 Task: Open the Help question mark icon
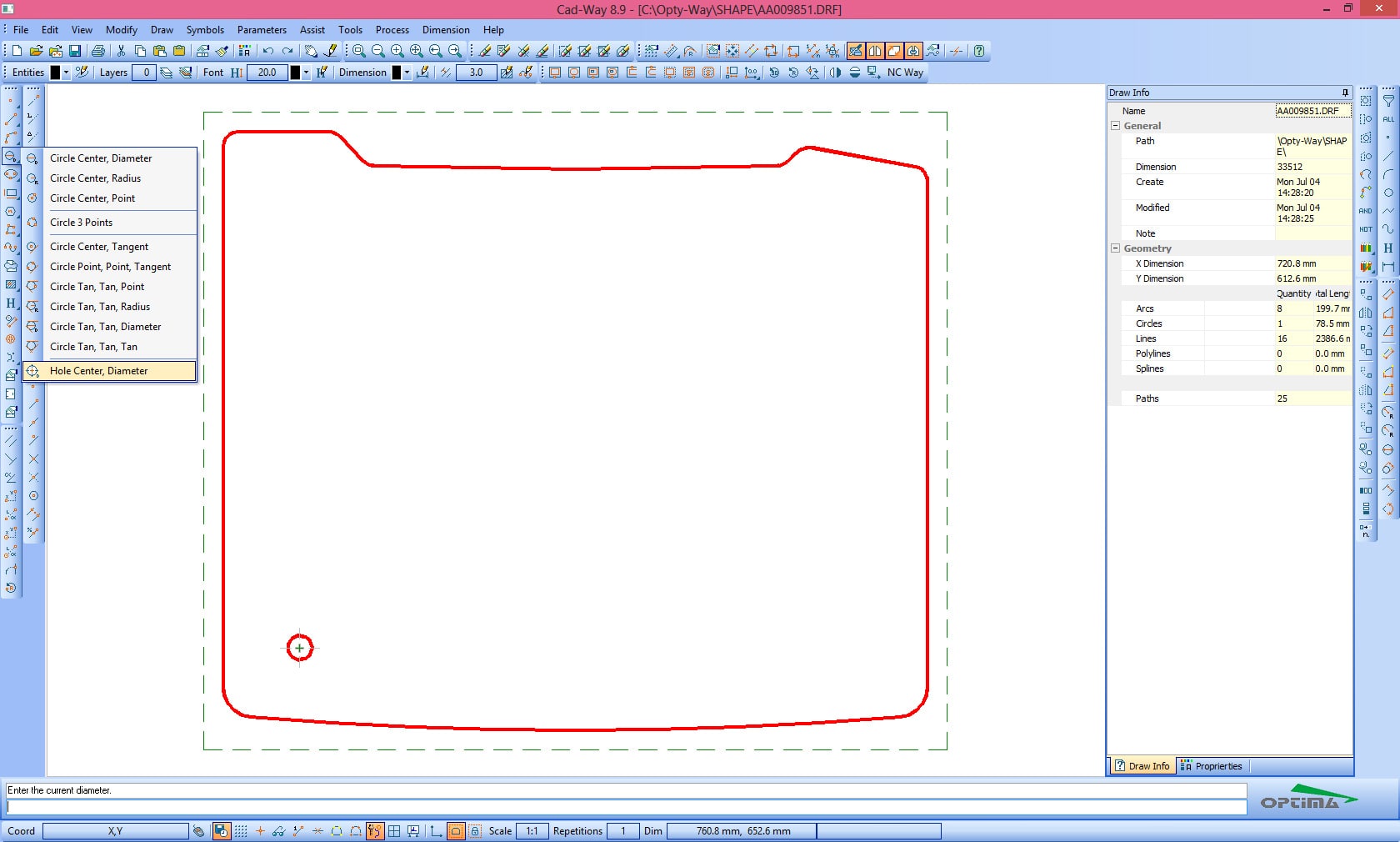(979, 51)
